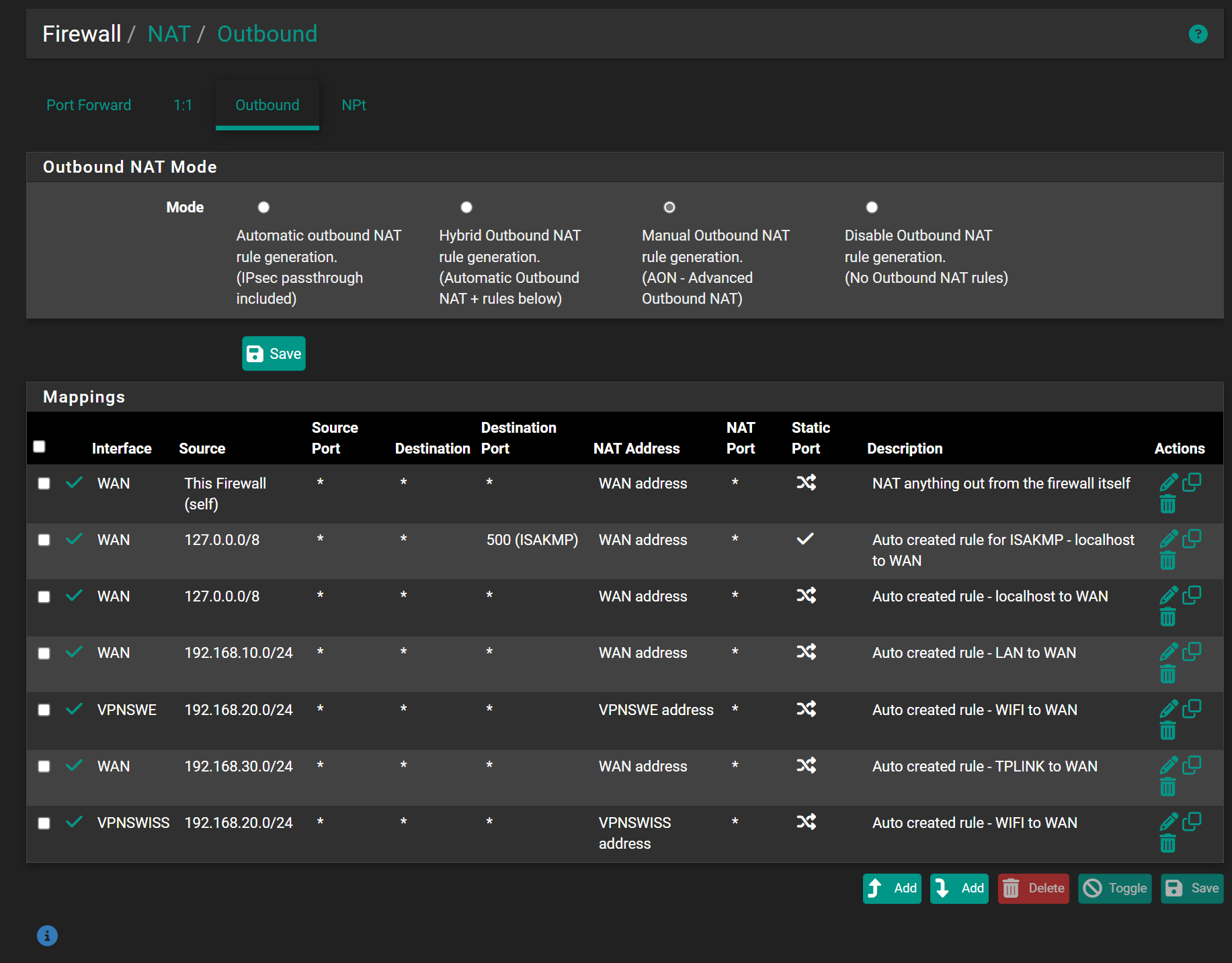Click the red Delete button
This screenshot has height=963, width=1232.
pos(1033,888)
